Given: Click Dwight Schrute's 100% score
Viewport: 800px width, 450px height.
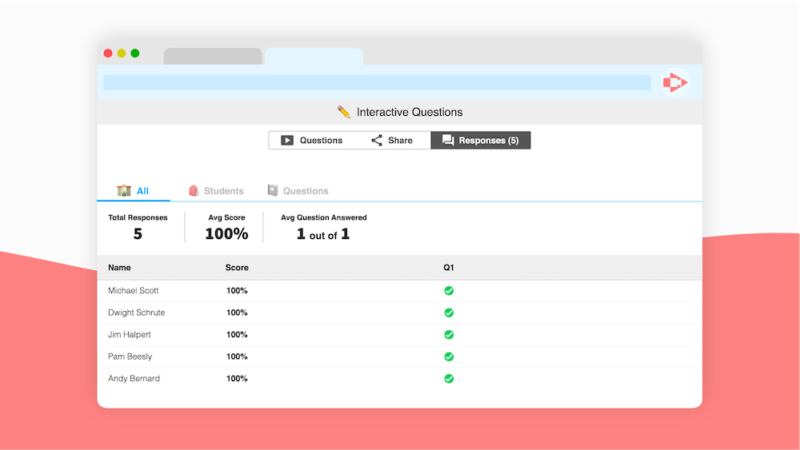Looking at the screenshot, I should pos(237,312).
